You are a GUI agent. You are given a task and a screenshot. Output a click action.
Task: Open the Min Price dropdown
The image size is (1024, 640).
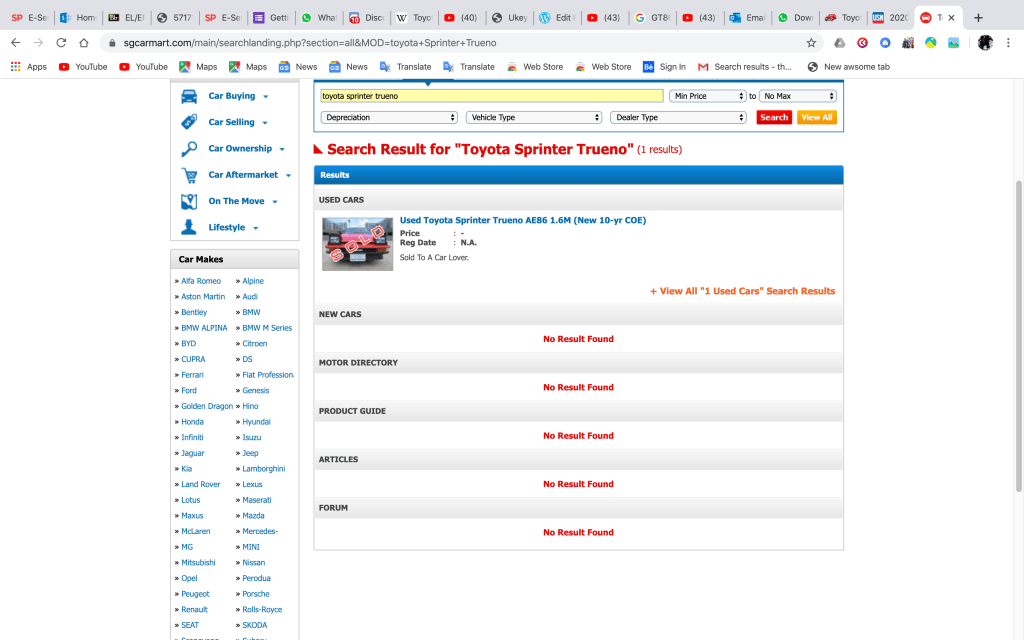point(708,96)
